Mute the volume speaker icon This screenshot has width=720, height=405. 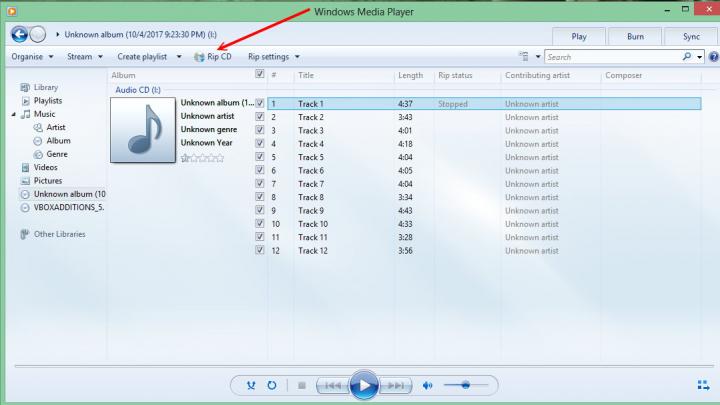tap(428, 385)
